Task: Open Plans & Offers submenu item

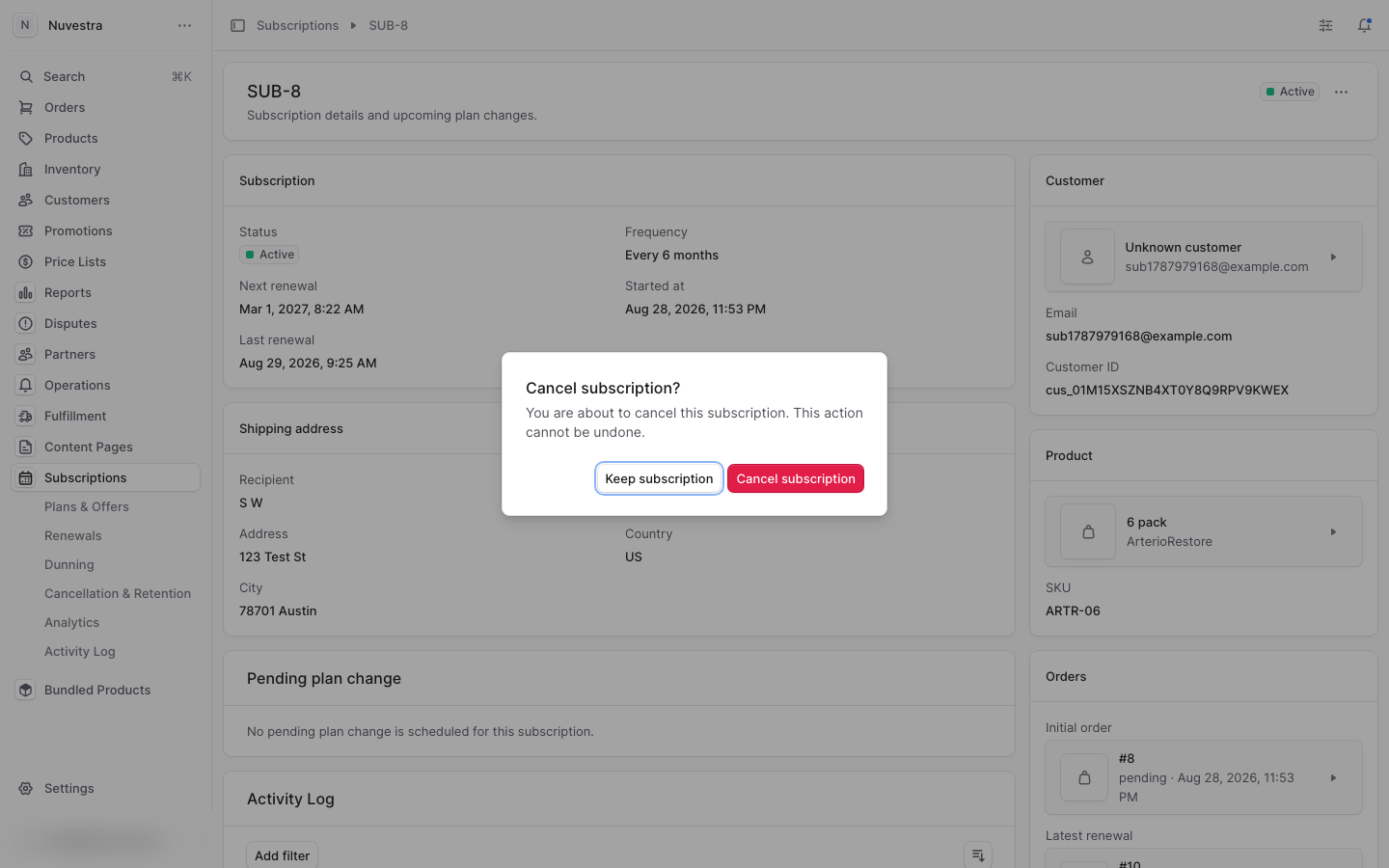Action: pos(87,506)
